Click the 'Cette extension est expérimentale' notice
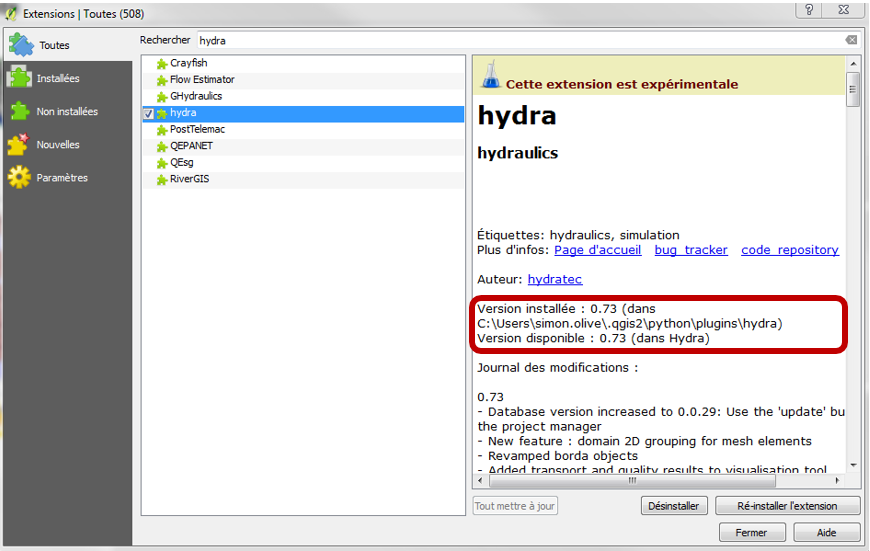 [622, 84]
